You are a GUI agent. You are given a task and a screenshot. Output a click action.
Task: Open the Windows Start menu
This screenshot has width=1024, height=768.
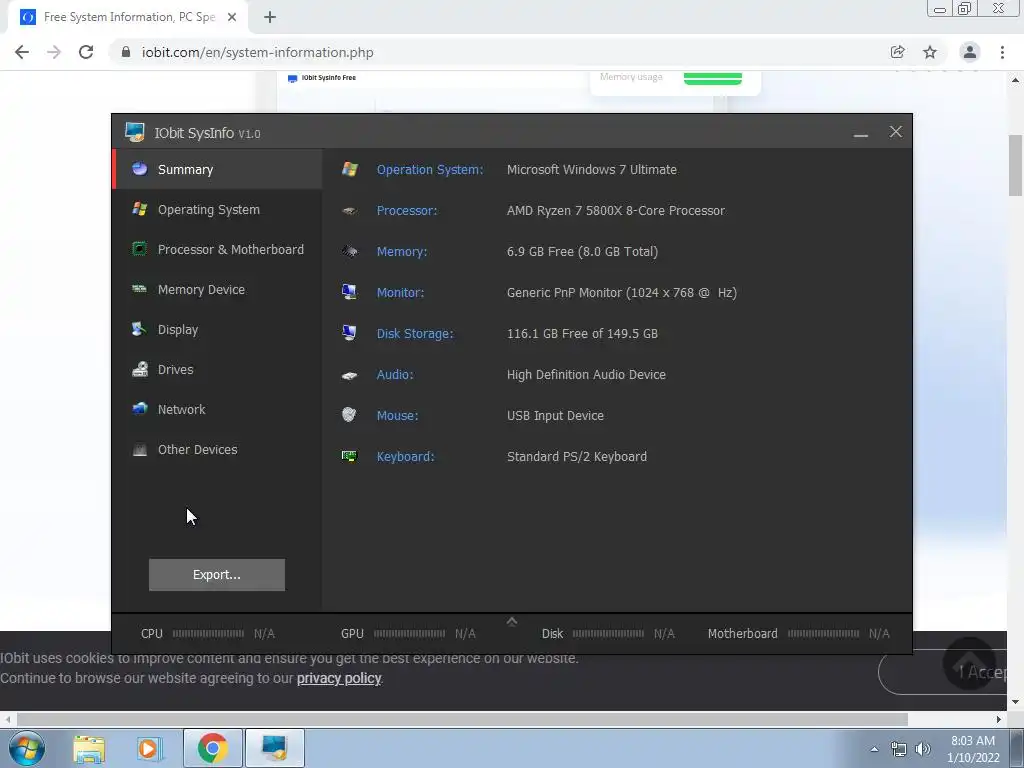(x=27, y=748)
